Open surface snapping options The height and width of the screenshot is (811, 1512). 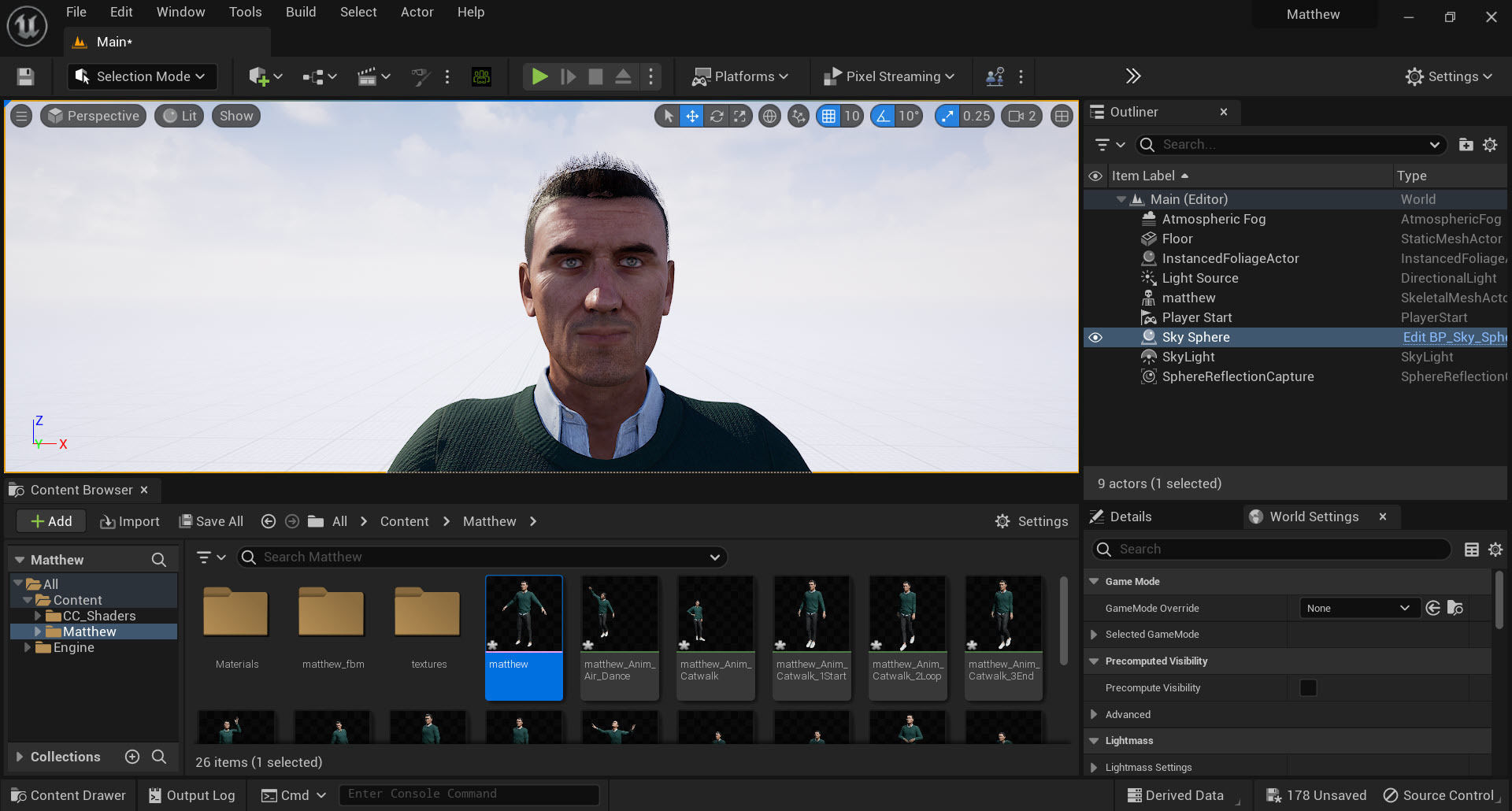point(799,117)
